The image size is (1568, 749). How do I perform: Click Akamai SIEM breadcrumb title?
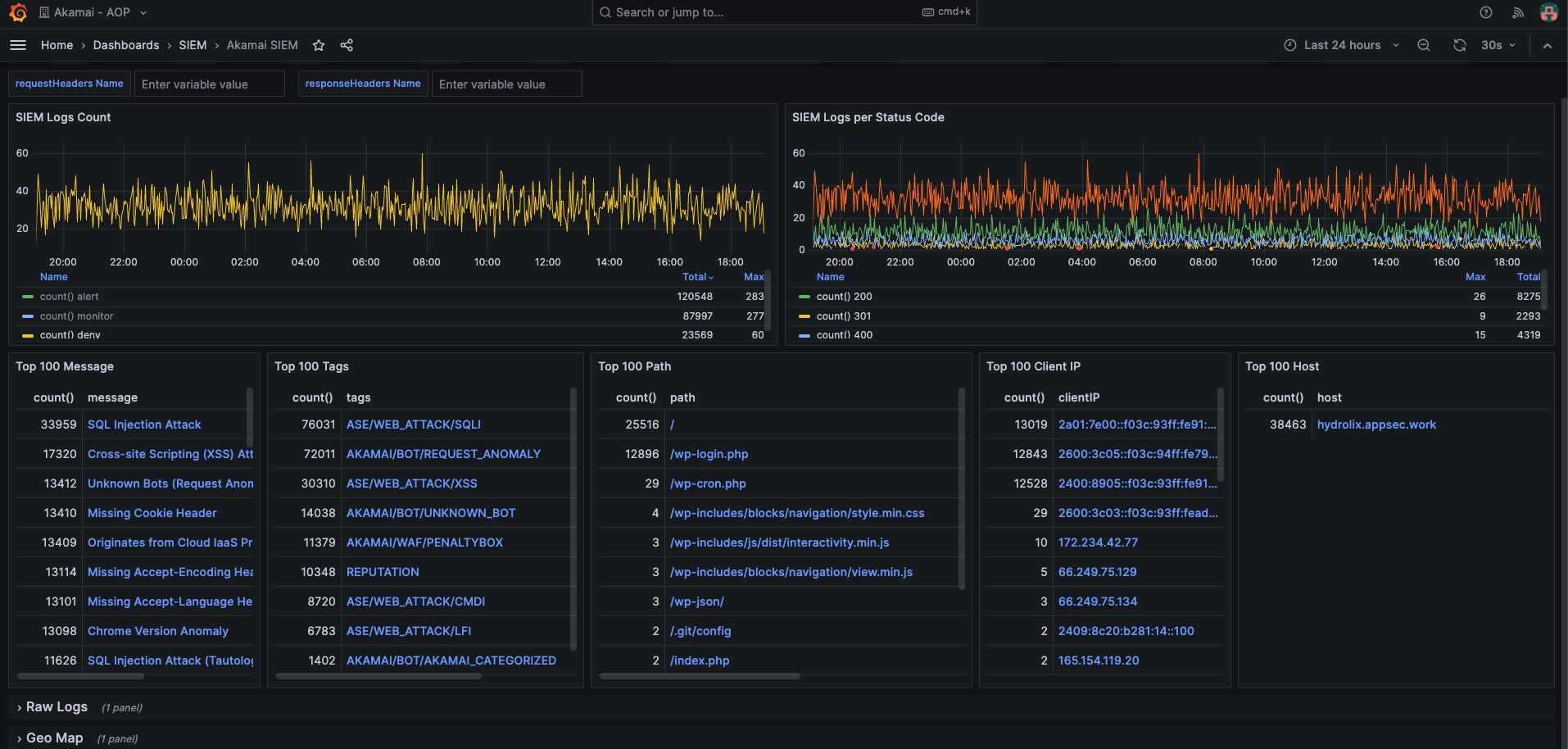coord(262,45)
